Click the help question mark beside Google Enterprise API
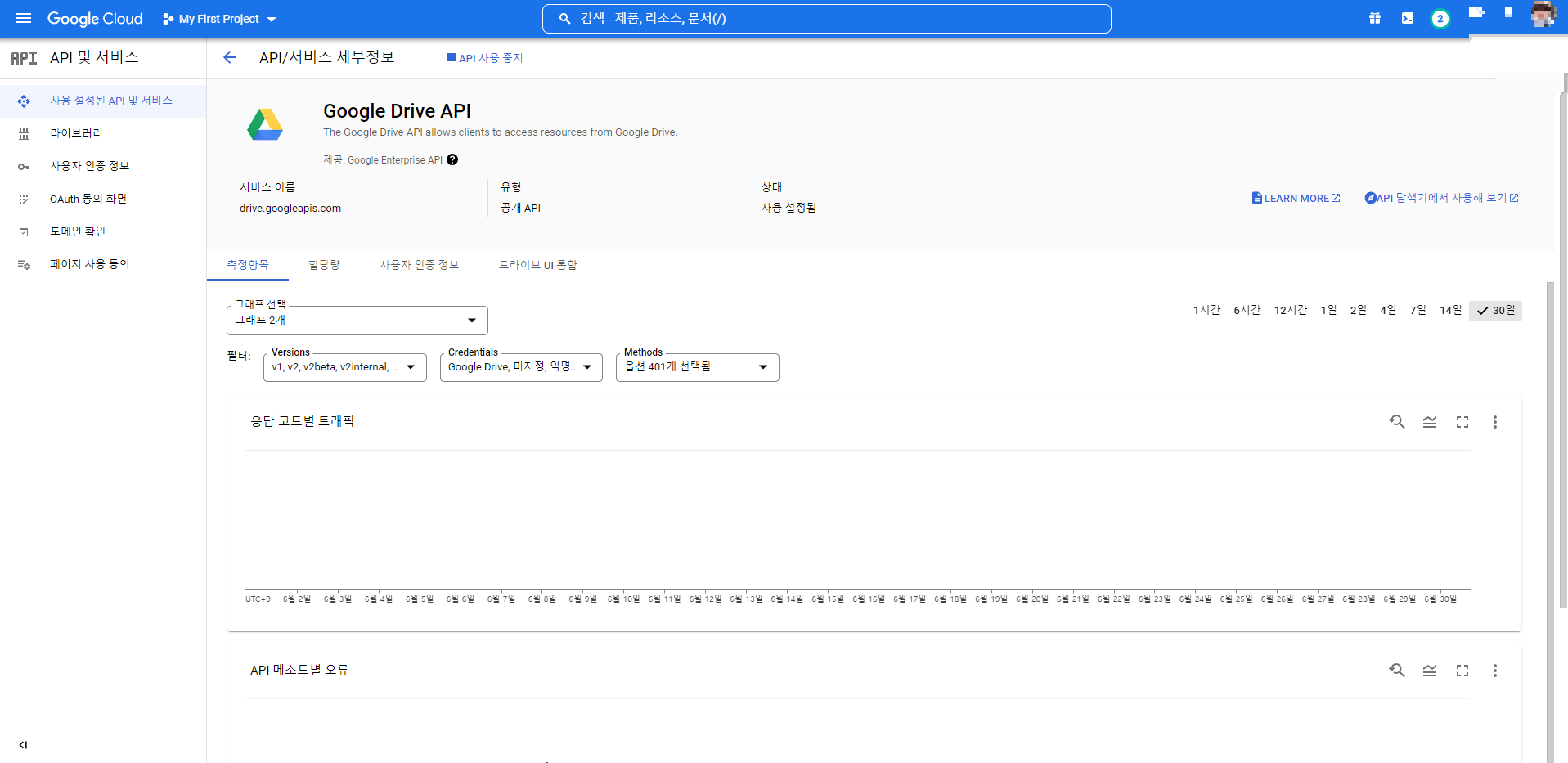 coord(452,160)
